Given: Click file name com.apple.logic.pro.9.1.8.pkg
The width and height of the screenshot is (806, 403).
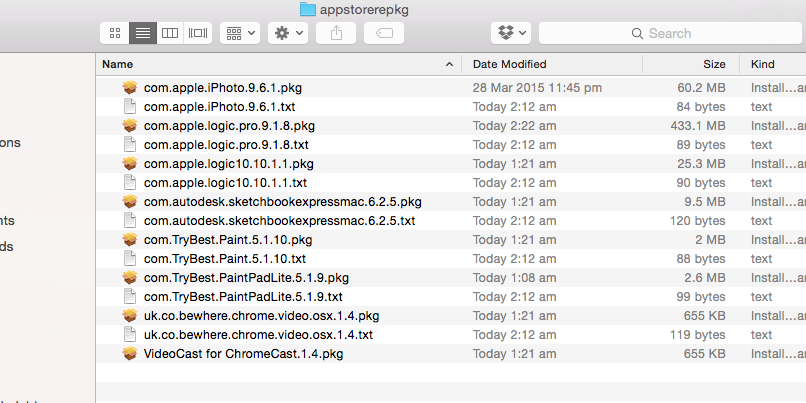Looking at the screenshot, I should 229,126.
